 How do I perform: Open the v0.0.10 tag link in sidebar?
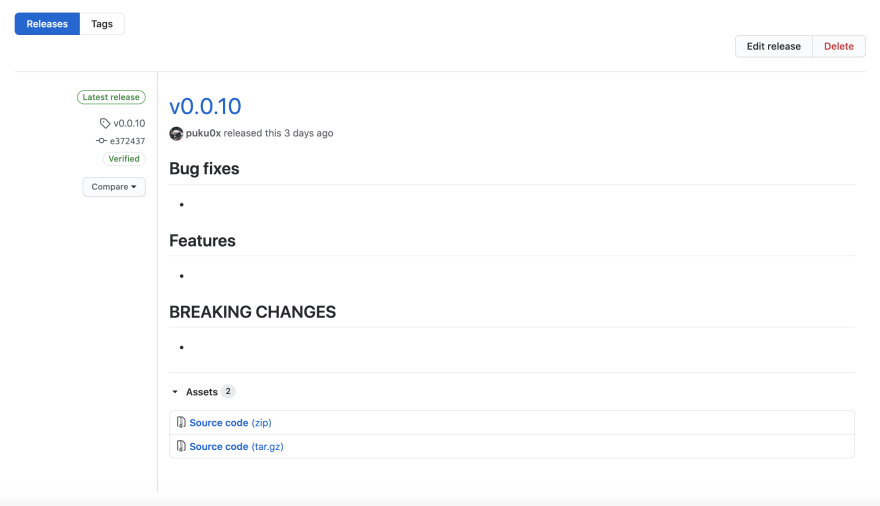click(129, 123)
